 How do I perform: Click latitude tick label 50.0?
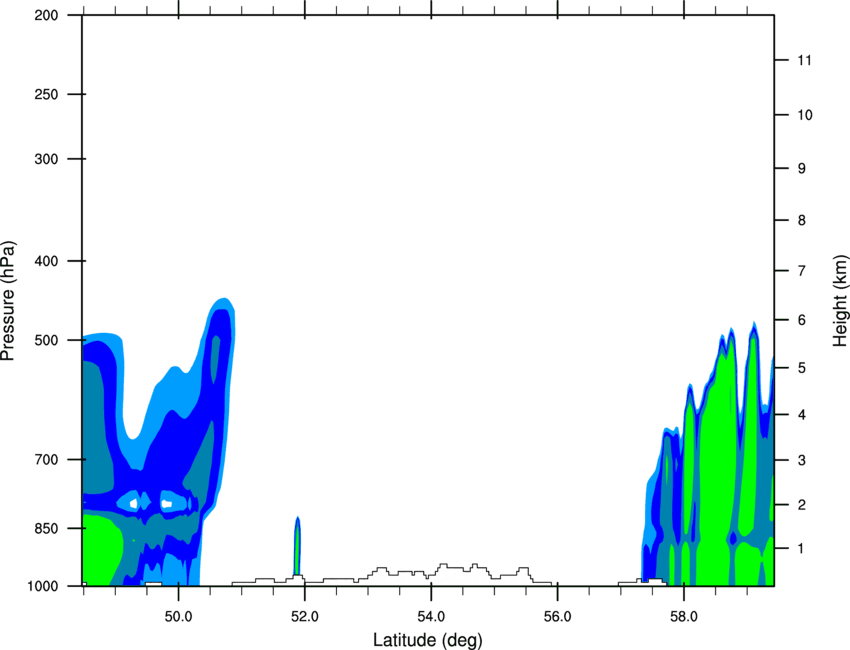point(178,617)
